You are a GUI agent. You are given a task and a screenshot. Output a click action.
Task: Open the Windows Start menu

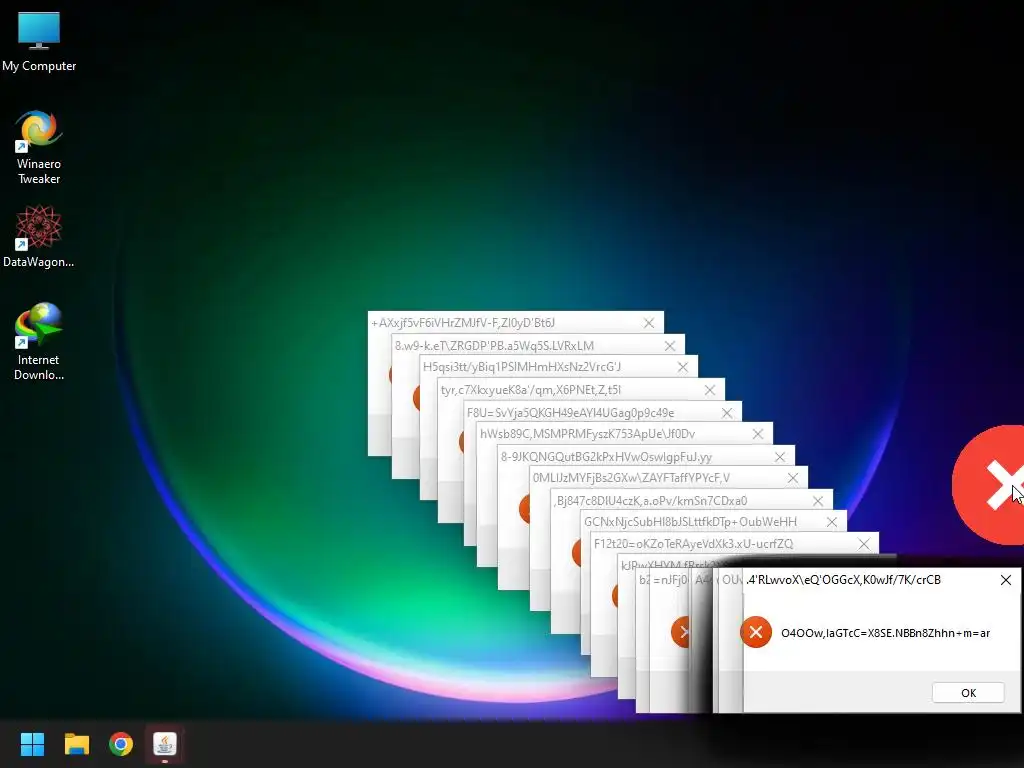(32, 744)
